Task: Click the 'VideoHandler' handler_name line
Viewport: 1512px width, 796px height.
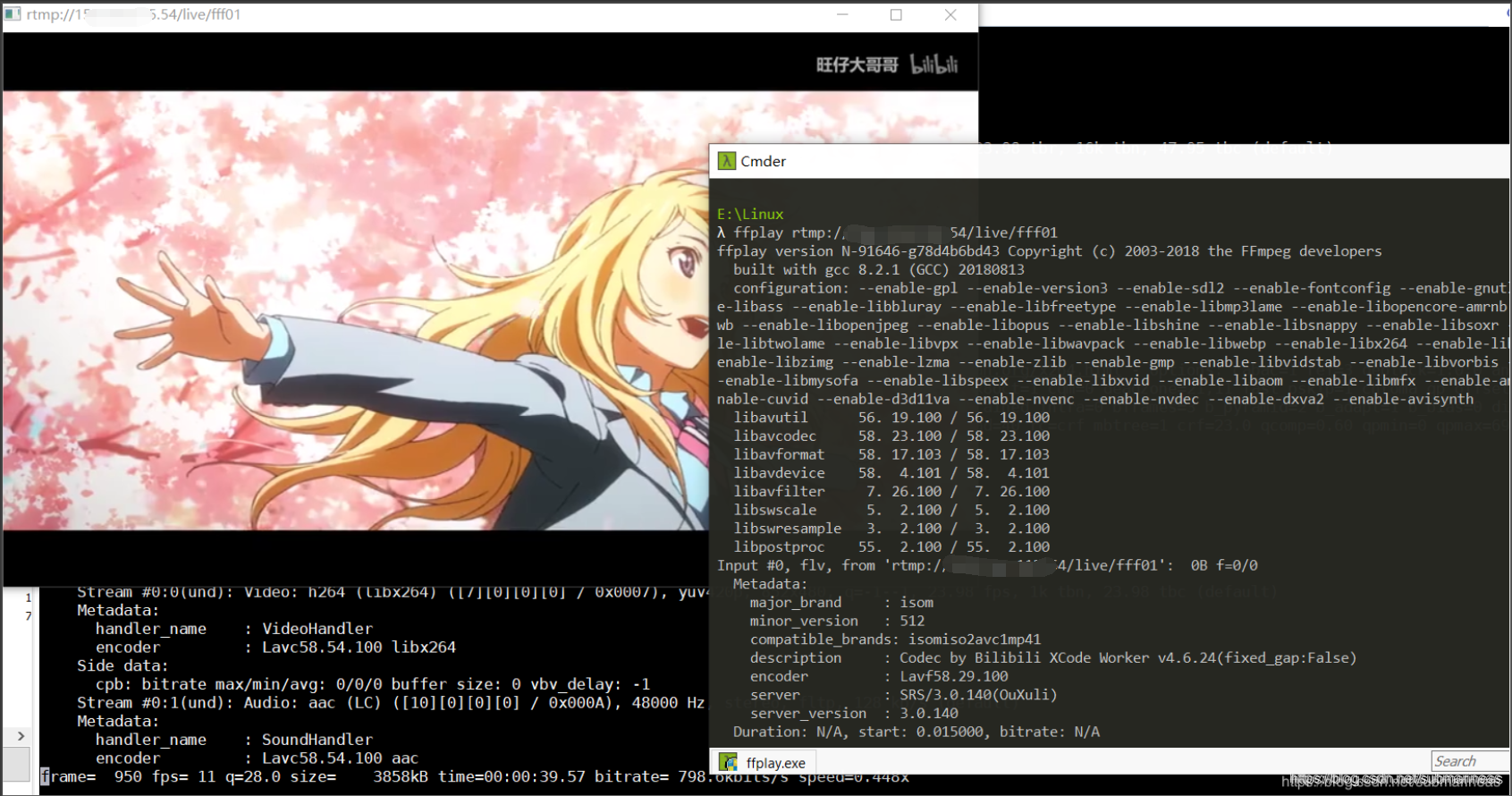Action: coord(234,629)
